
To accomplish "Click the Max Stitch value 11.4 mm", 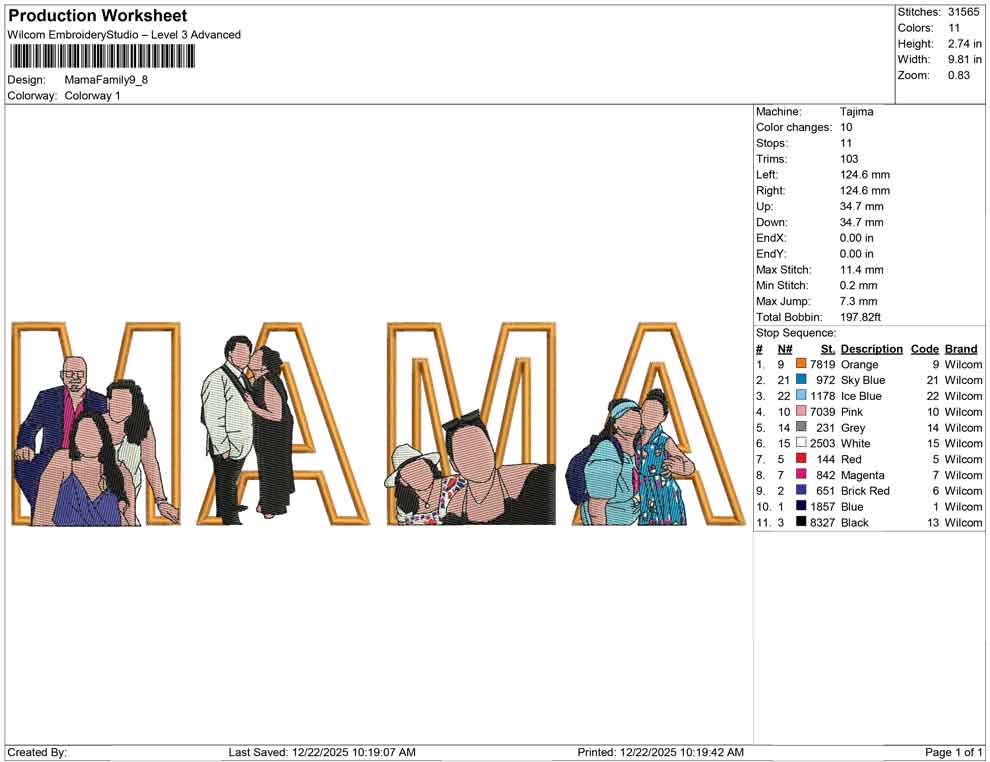I will tap(862, 270).
